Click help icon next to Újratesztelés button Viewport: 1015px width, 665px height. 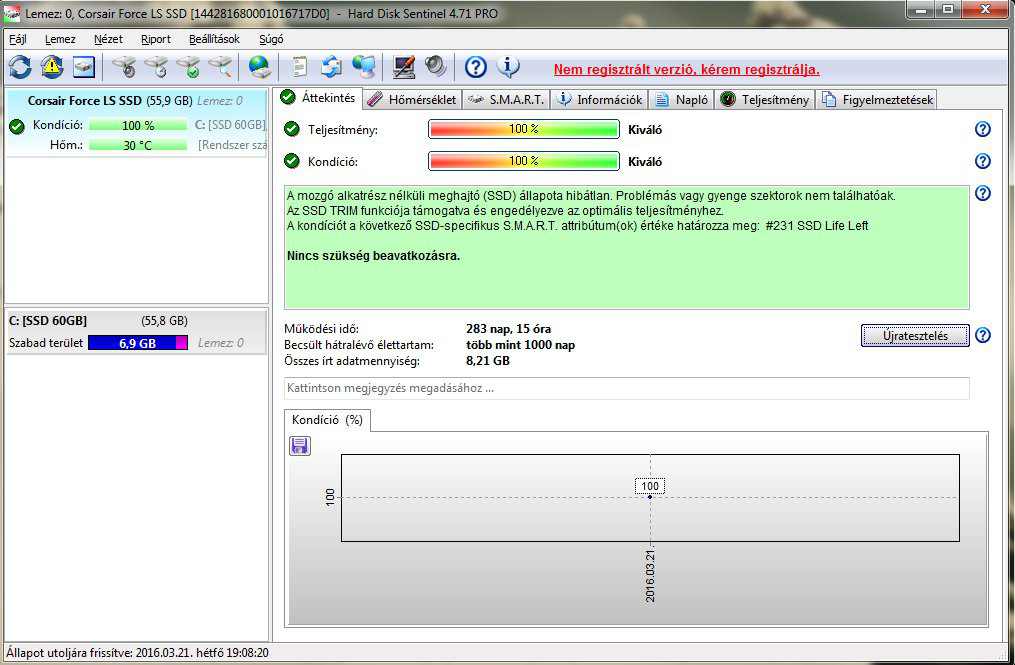tap(983, 335)
